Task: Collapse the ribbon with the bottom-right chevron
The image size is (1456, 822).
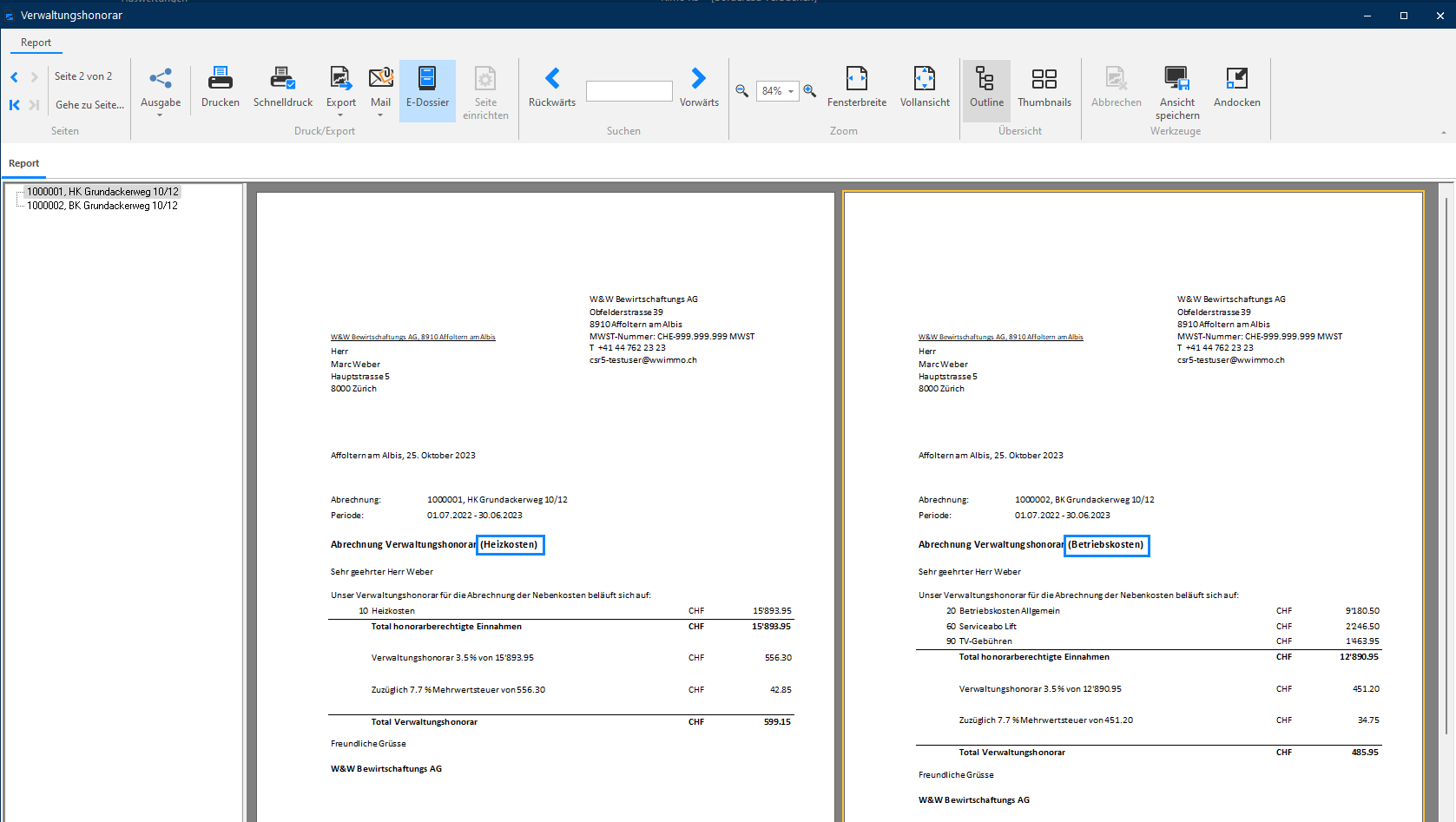Action: [x=1444, y=133]
